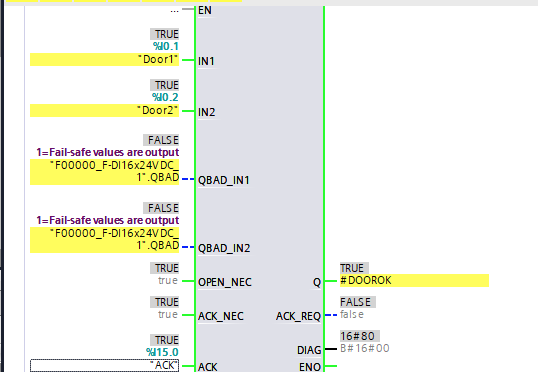Viewport: 538px width, 372px height.
Task: Click the FALSE monitor value above QBAD_IN2 comment
Action: pyautogui.click(x=161, y=208)
